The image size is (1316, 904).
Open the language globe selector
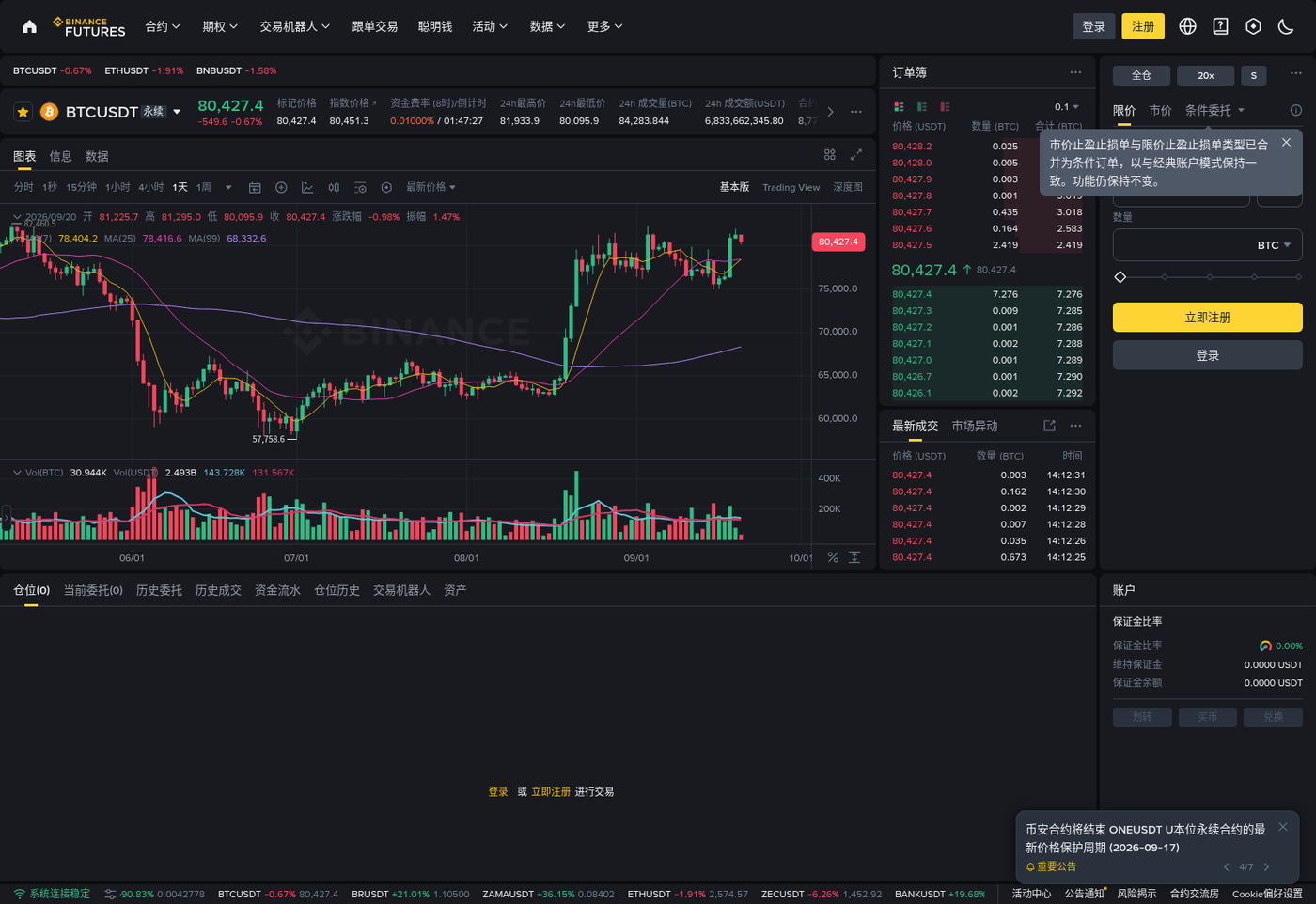coord(1188,26)
